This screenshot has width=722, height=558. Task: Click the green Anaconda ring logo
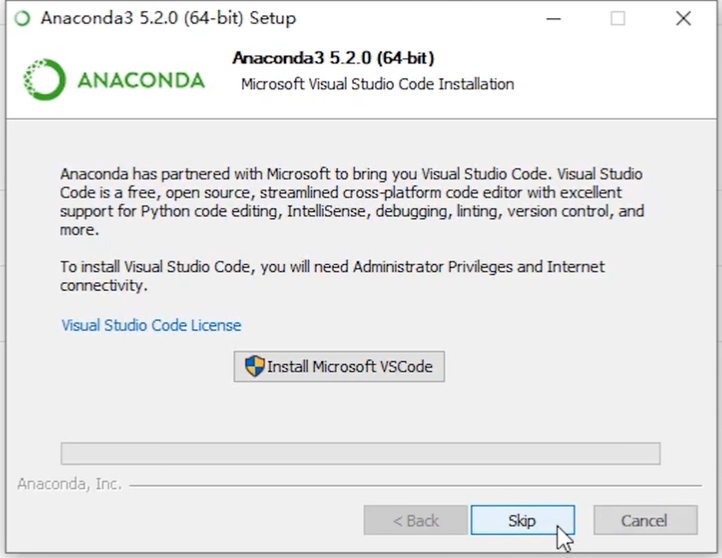tap(44, 80)
